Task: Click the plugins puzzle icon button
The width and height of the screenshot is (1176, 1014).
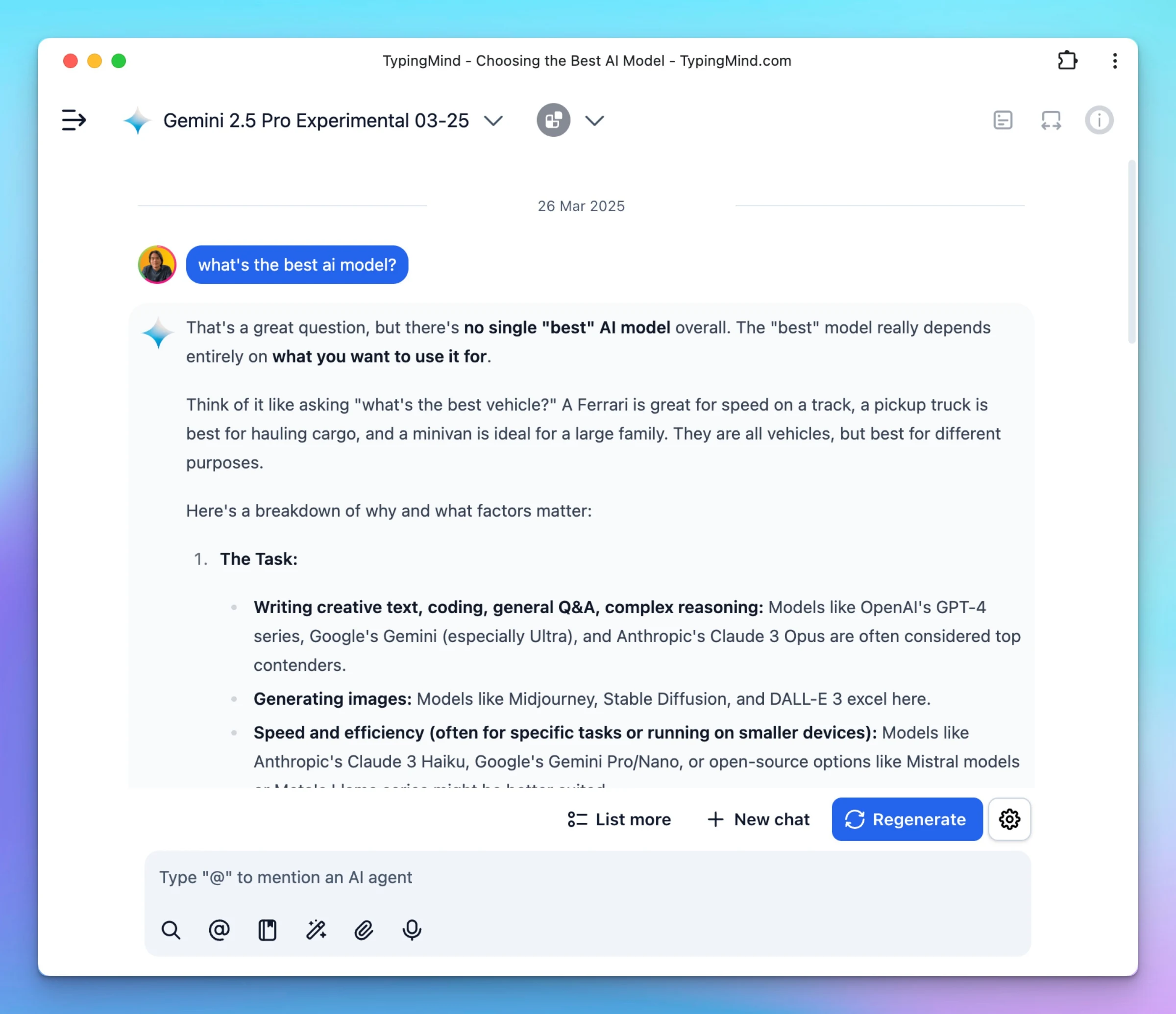Action: pos(553,120)
